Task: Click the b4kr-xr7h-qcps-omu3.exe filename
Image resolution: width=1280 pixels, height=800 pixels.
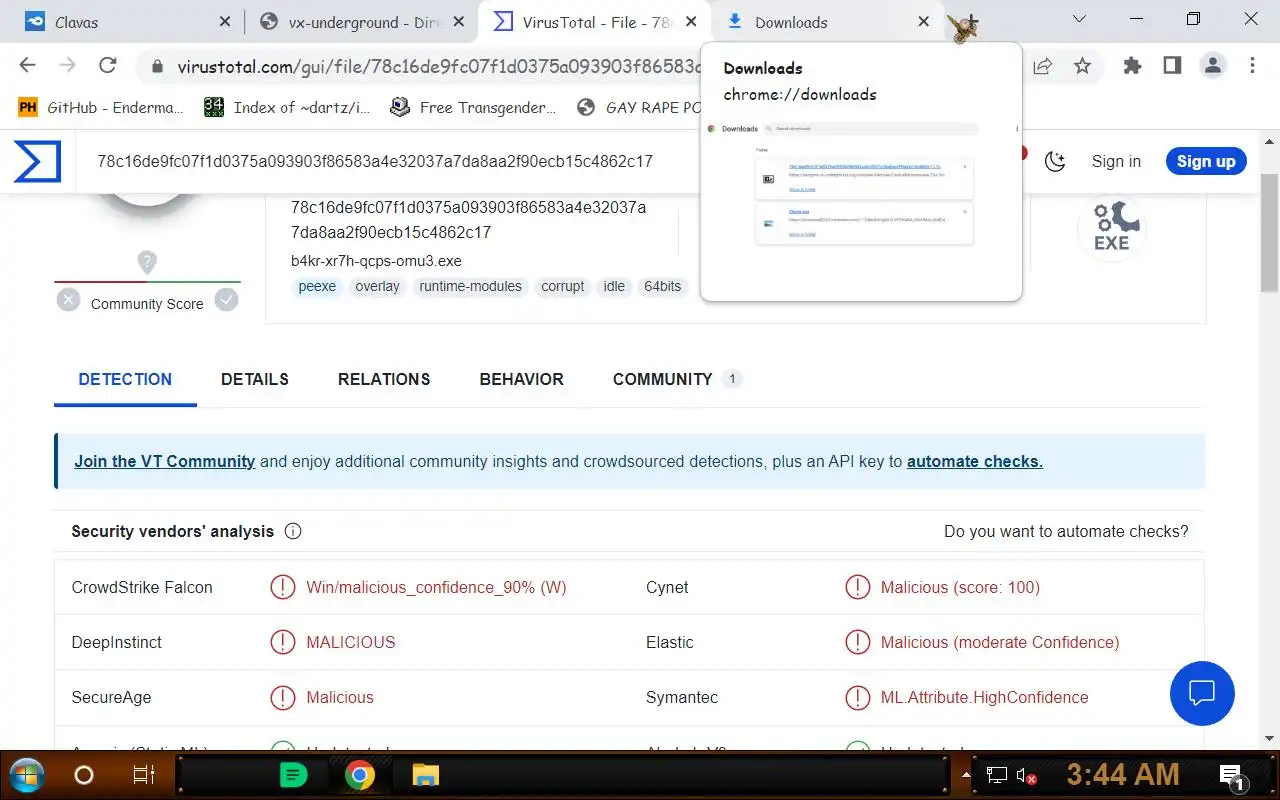Action: coord(376,261)
